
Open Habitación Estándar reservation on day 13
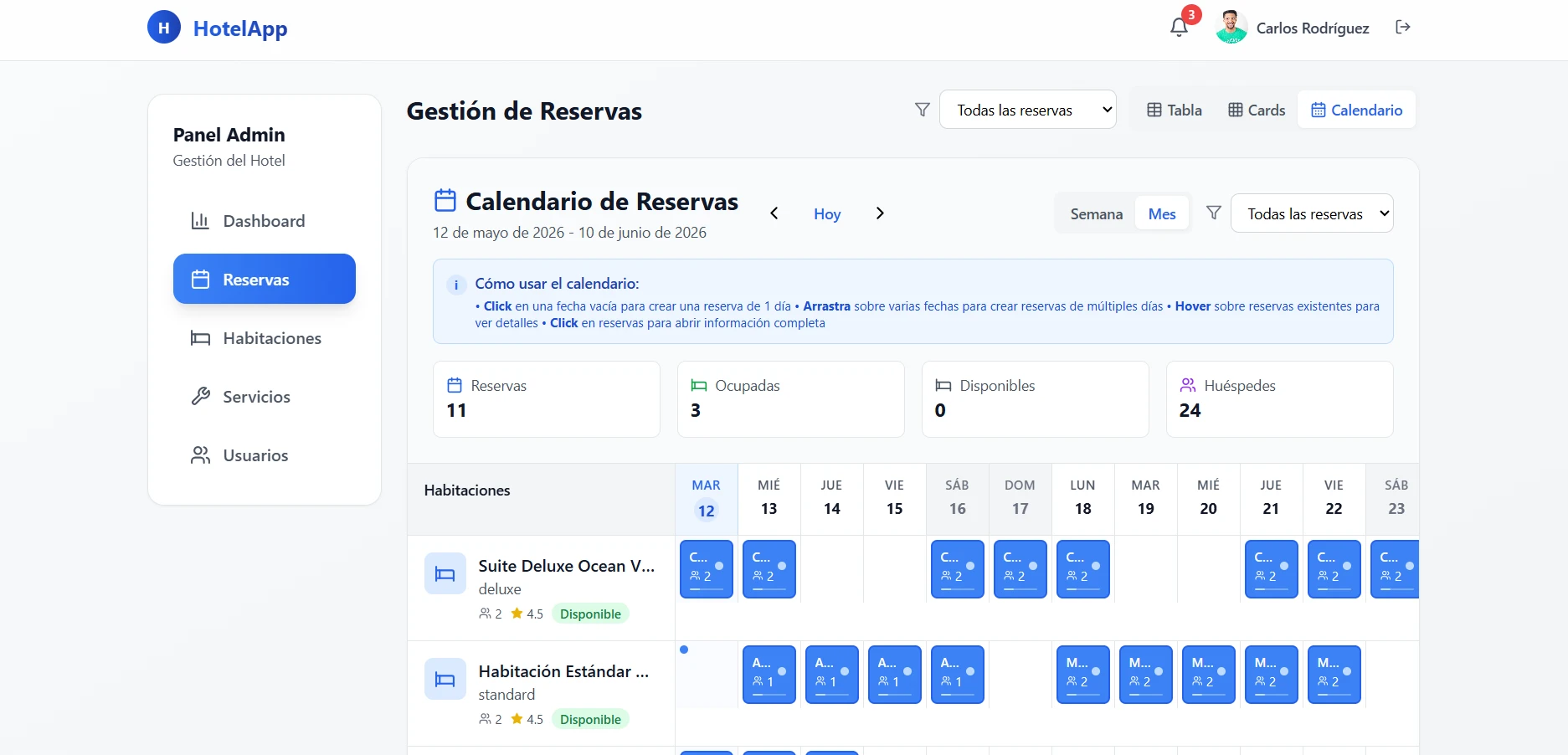coord(769,675)
